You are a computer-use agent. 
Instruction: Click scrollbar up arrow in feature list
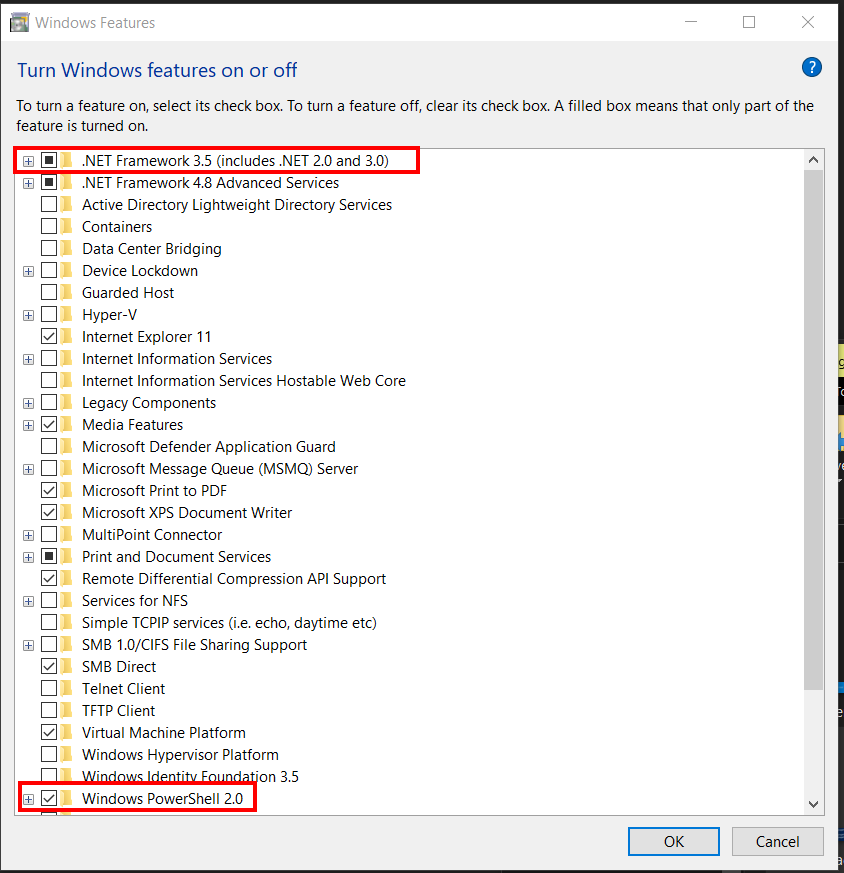click(x=813, y=160)
